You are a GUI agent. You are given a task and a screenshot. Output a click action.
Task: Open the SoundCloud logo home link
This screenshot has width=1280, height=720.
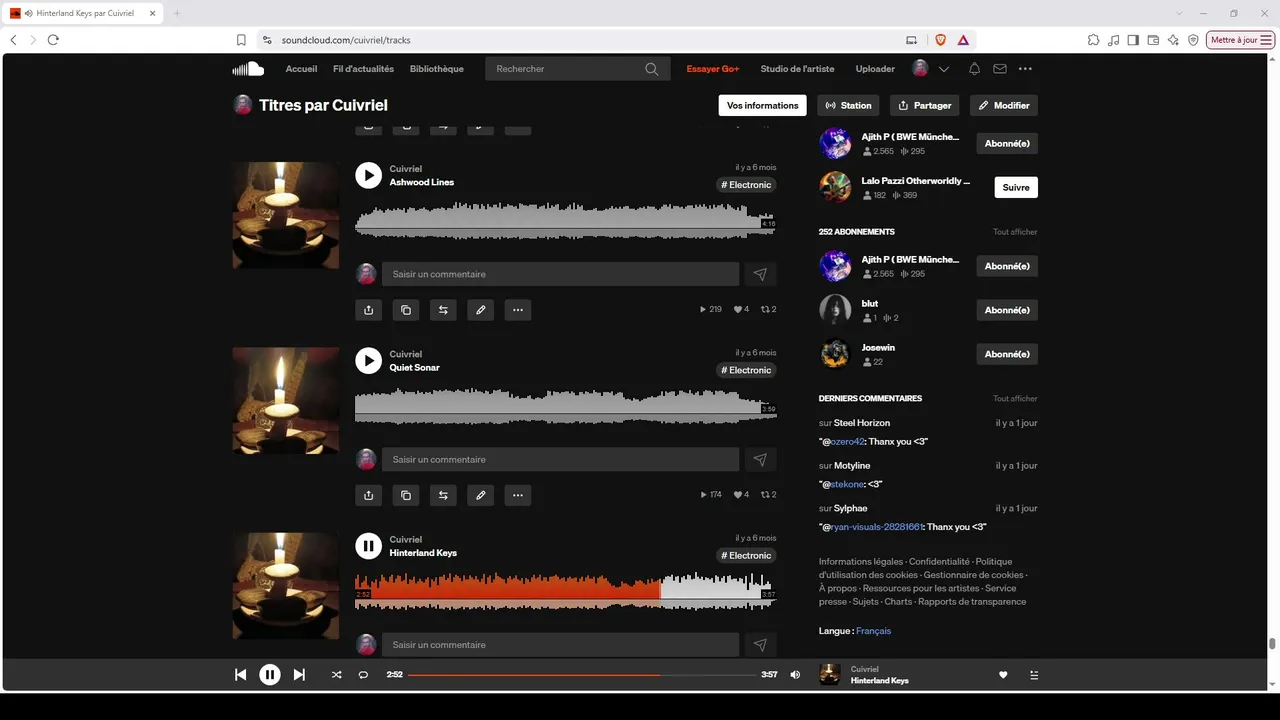248,69
